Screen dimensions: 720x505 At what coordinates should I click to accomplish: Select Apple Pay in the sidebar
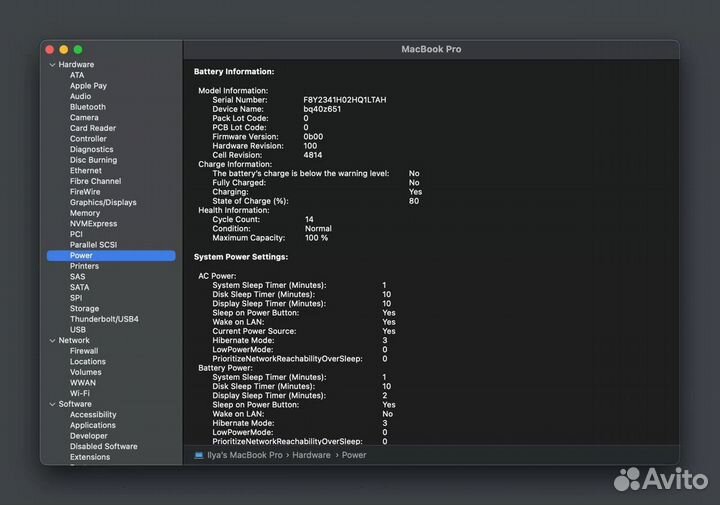tap(88, 86)
